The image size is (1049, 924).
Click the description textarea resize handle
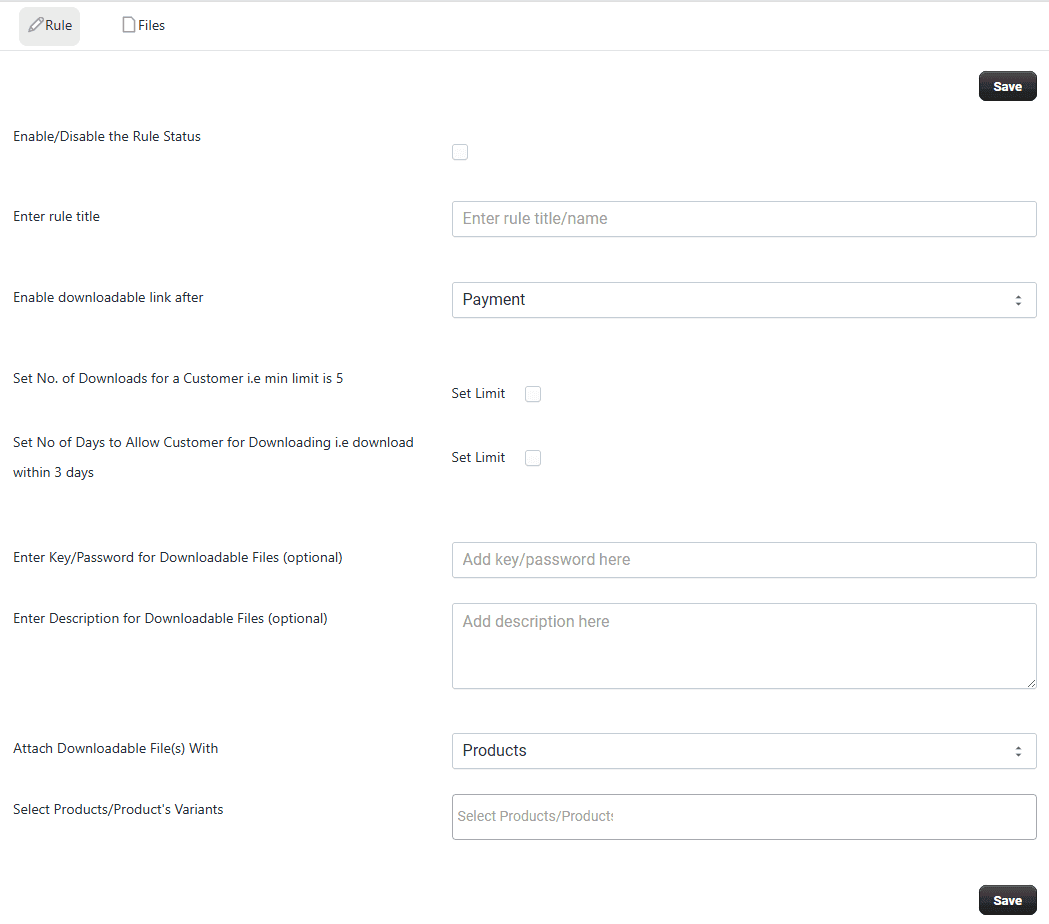pyautogui.click(x=1031, y=683)
